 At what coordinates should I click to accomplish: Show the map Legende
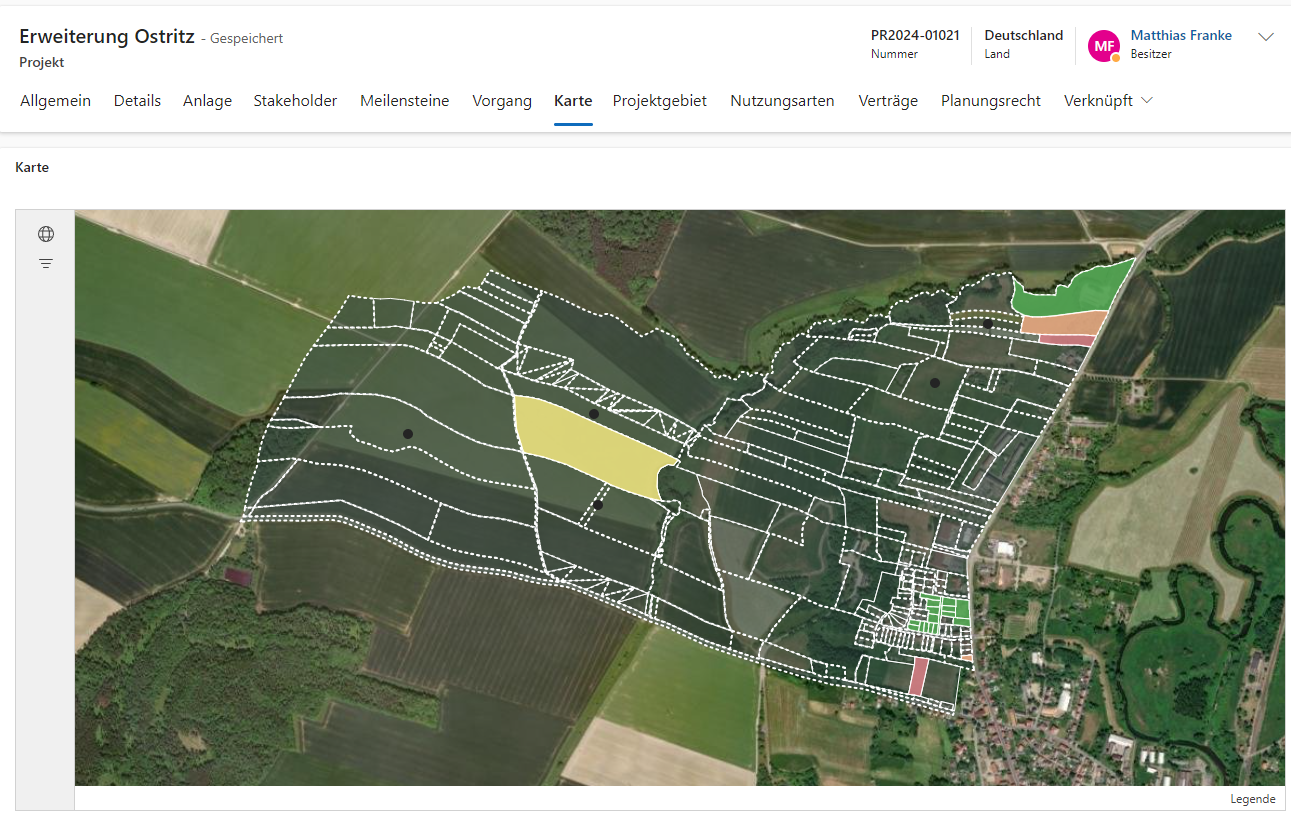pos(1252,799)
